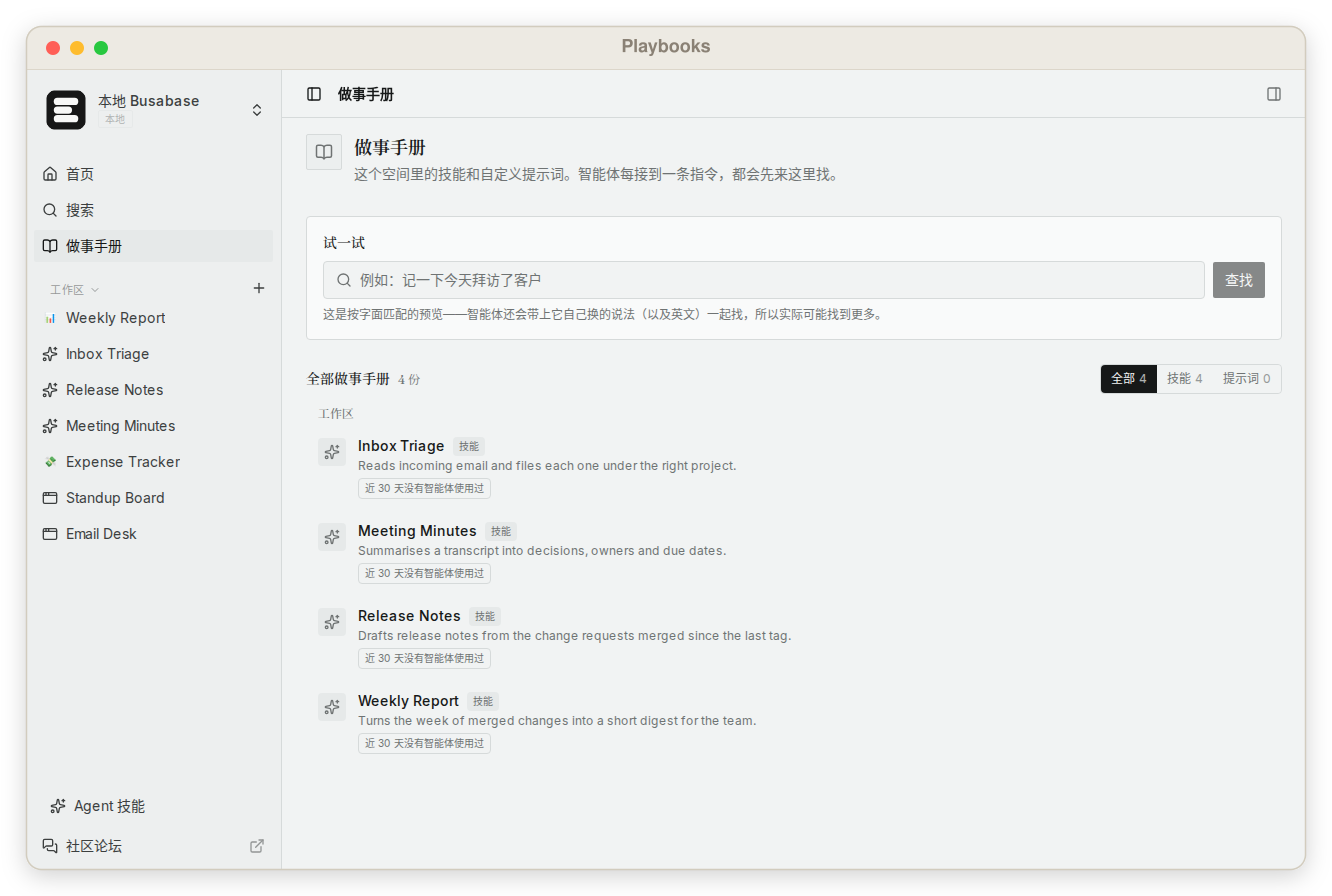Open the Release Notes playbook entry
Viewport: 1332px width, 896px height.
(794, 636)
